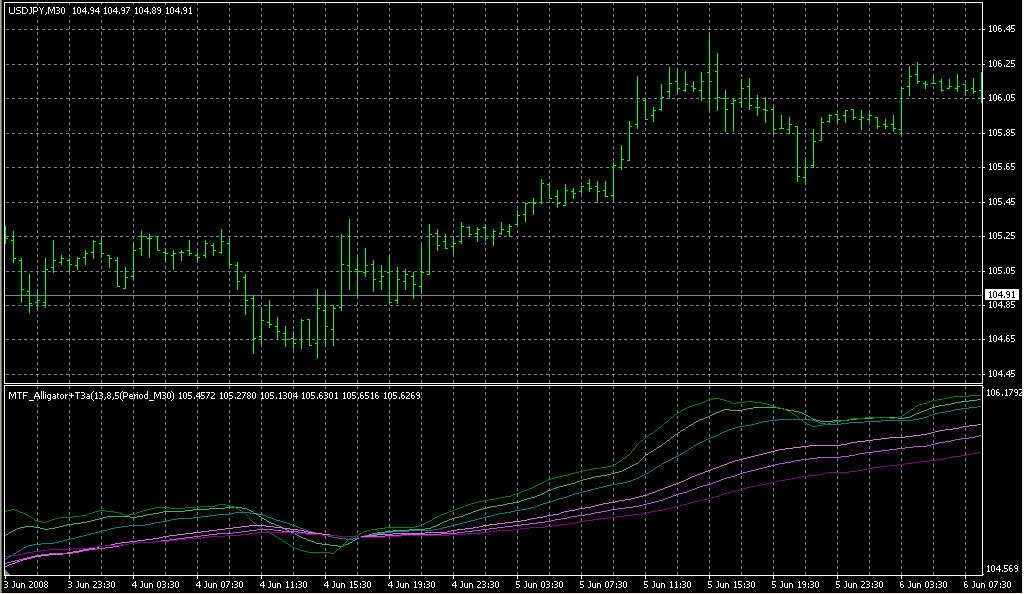Select the 4 Jun 03:30 time label

(x=154, y=584)
